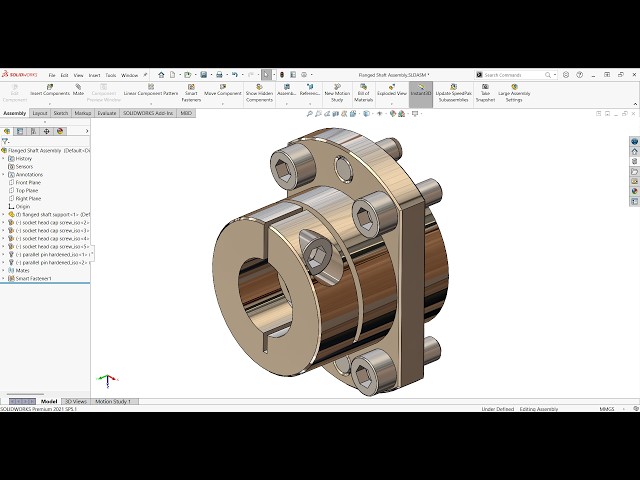Open Reference Geometry tool
This screenshot has height=480, width=640.
(x=310, y=90)
